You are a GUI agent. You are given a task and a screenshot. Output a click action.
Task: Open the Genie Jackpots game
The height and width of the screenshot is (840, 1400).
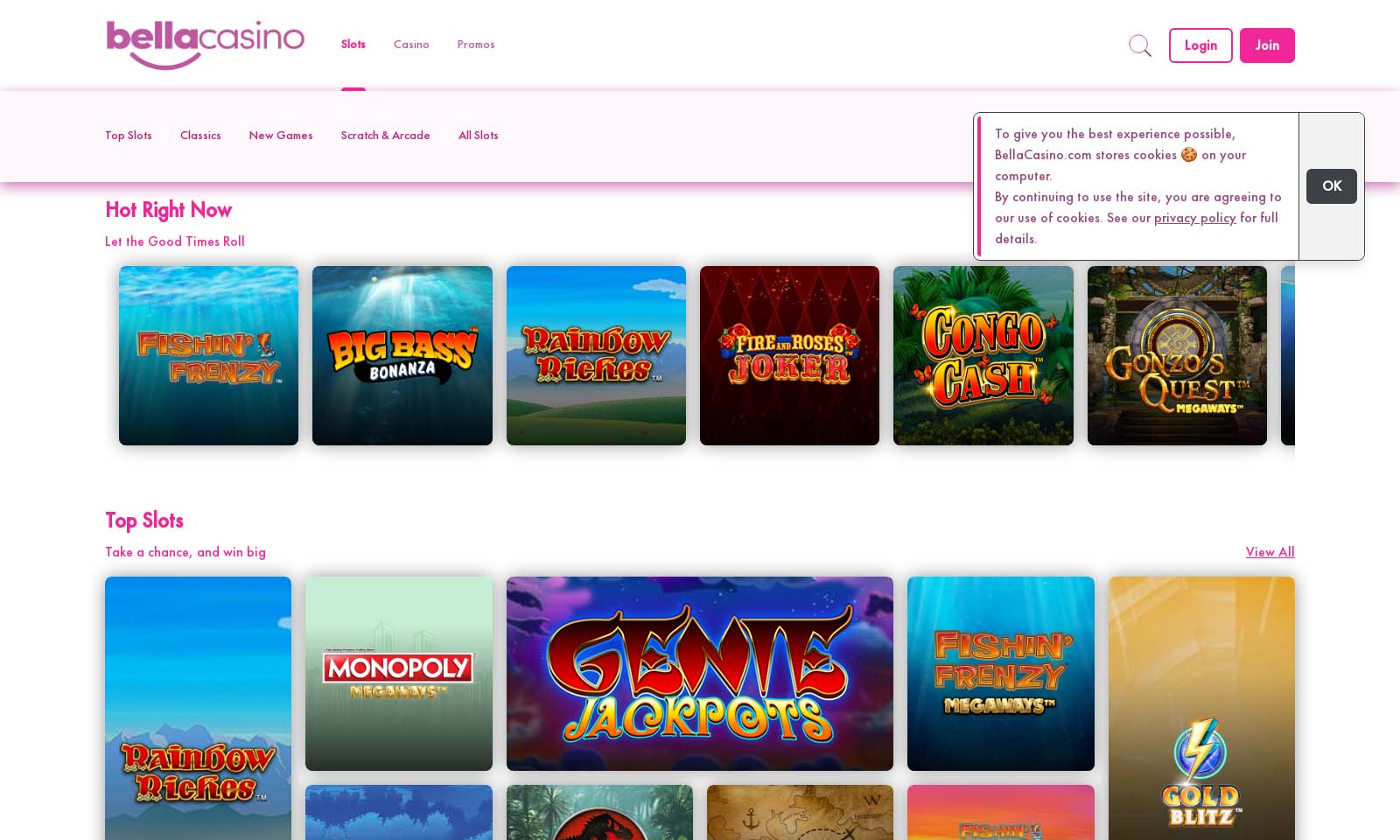click(699, 673)
